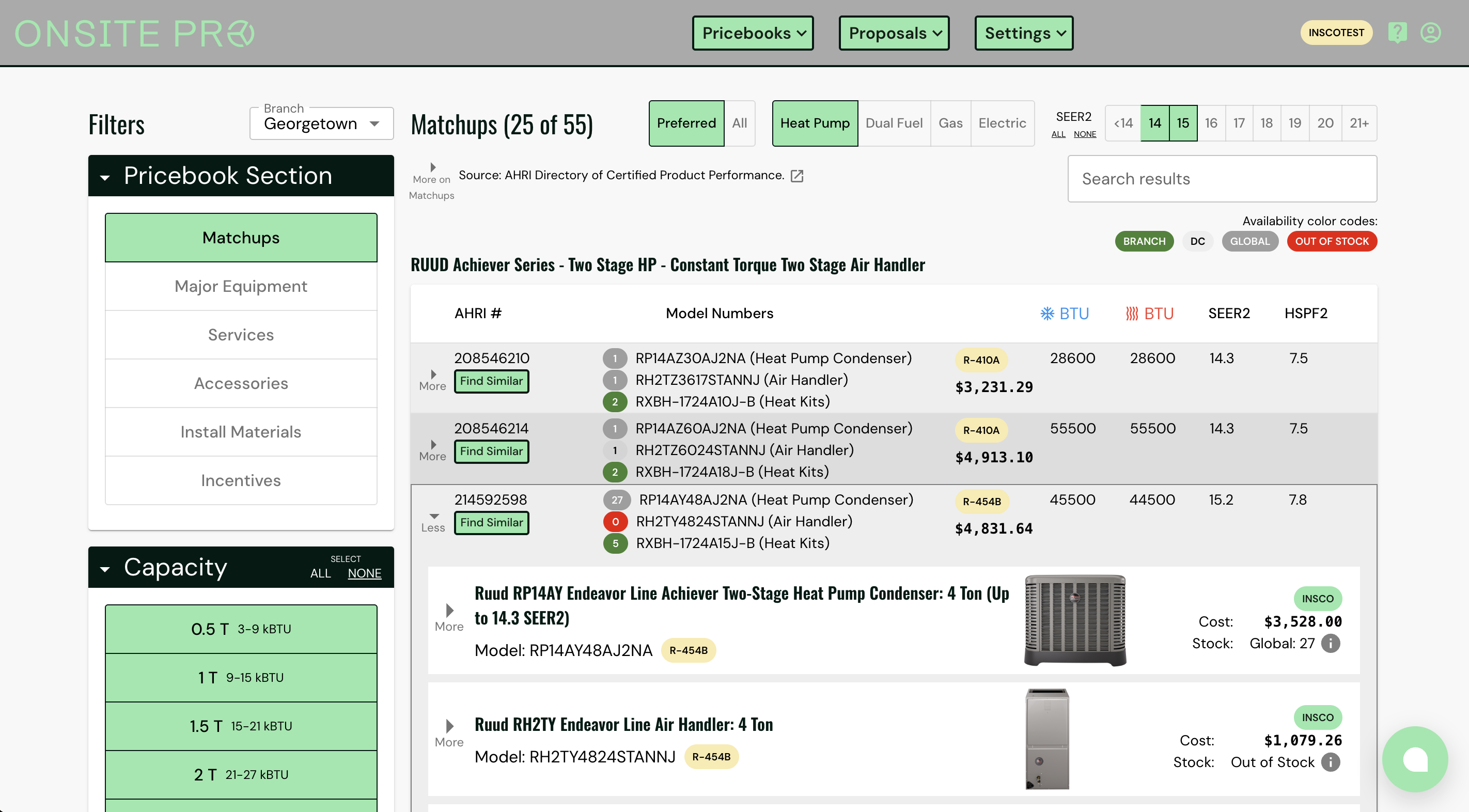The width and height of the screenshot is (1469, 812).
Task: Click the cooling BTU snowflake column header
Action: [x=1064, y=313]
